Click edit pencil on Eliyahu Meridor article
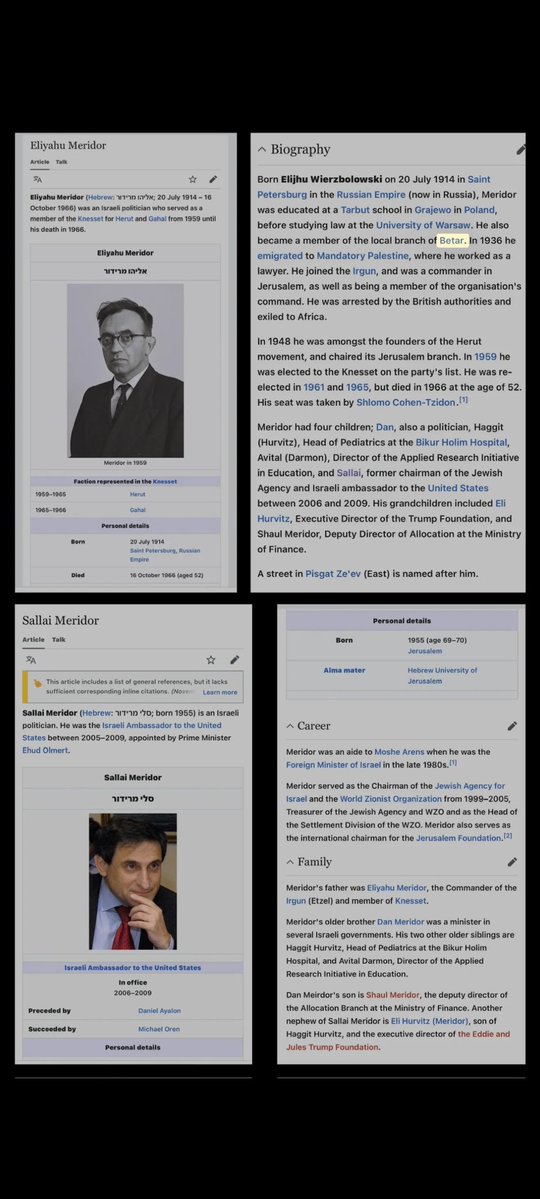 (213, 180)
